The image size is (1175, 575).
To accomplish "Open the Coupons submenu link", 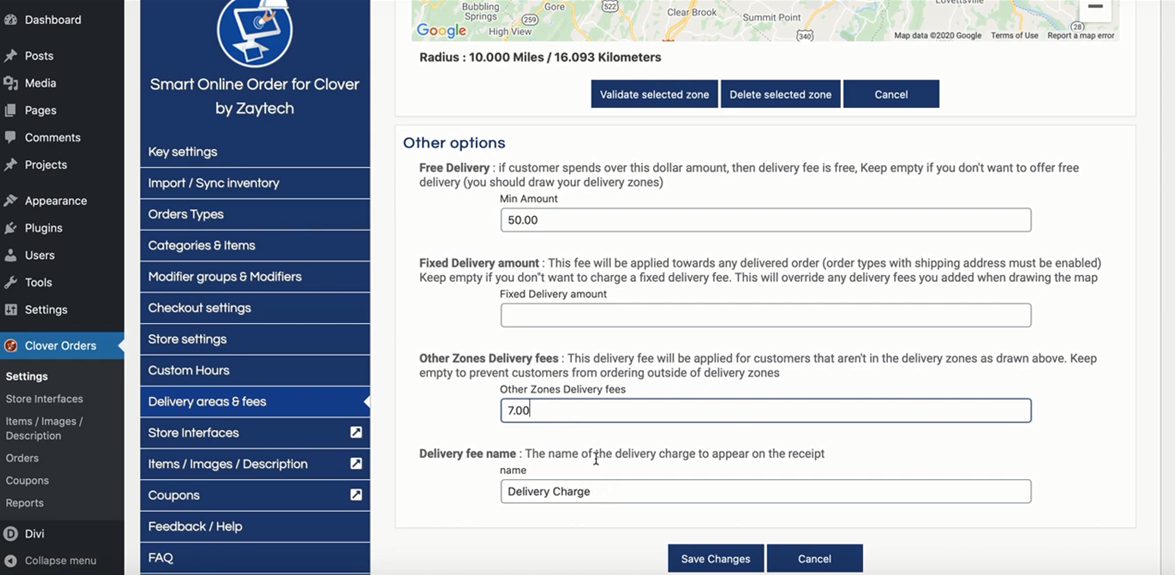I will pyautogui.click(x=27, y=481).
